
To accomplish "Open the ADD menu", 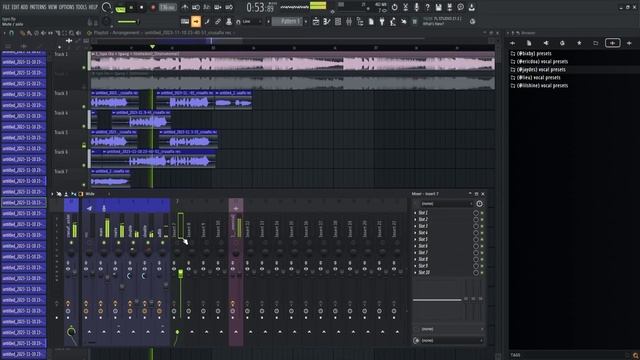I will click(24, 7).
